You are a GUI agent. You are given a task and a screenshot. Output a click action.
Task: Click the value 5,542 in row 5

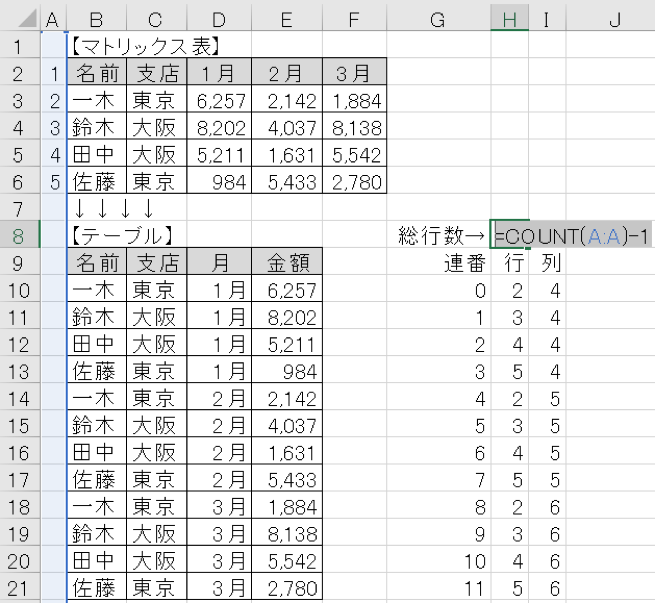(354, 154)
